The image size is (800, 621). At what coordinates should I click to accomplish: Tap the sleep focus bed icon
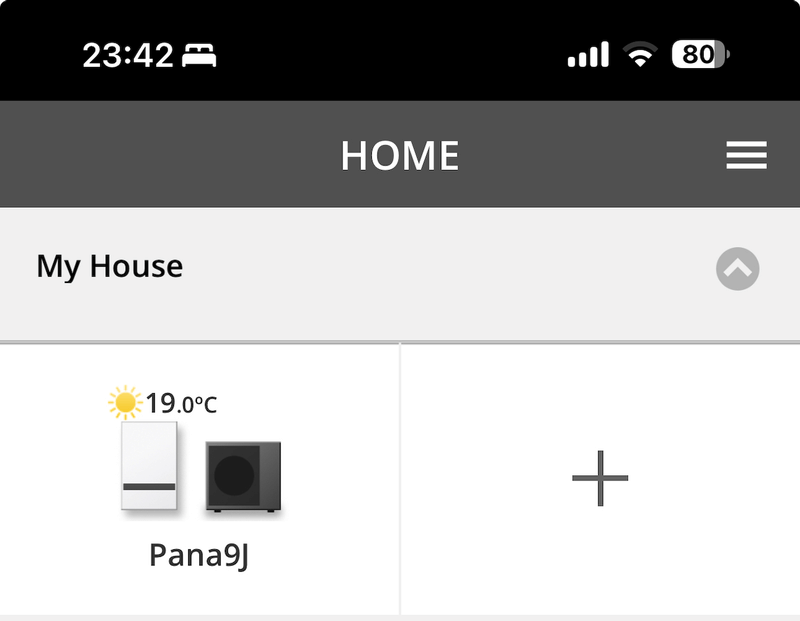tap(200, 55)
